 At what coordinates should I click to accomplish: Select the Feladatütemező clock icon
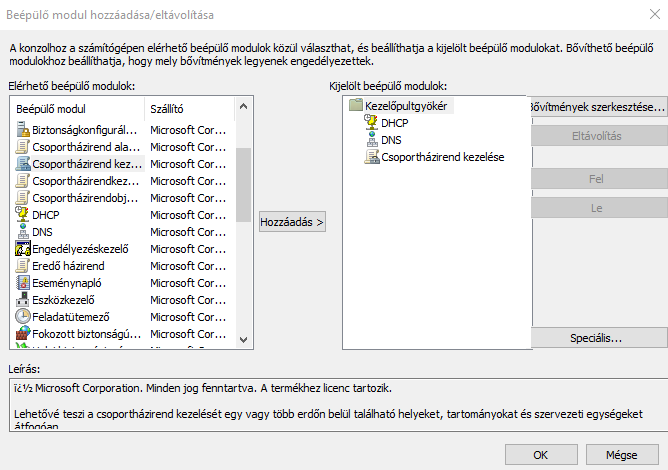pyautogui.click(x=23, y=317)
